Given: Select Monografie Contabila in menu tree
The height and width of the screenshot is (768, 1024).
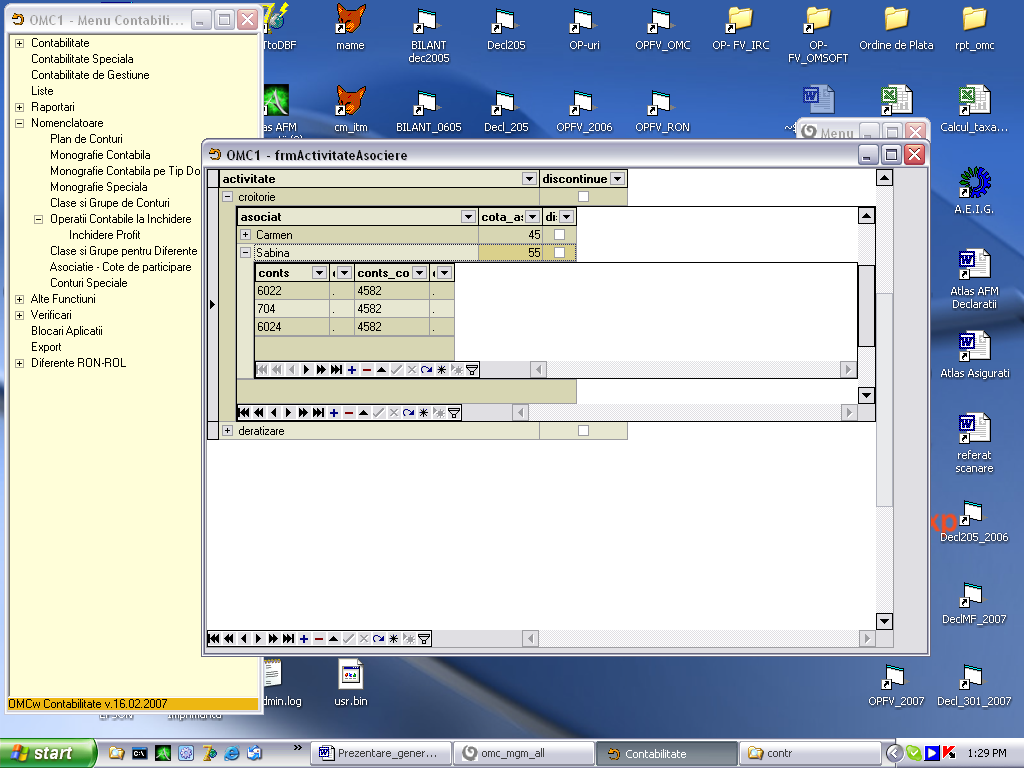Looking at the screenshot, I should [x=100, y=155].
